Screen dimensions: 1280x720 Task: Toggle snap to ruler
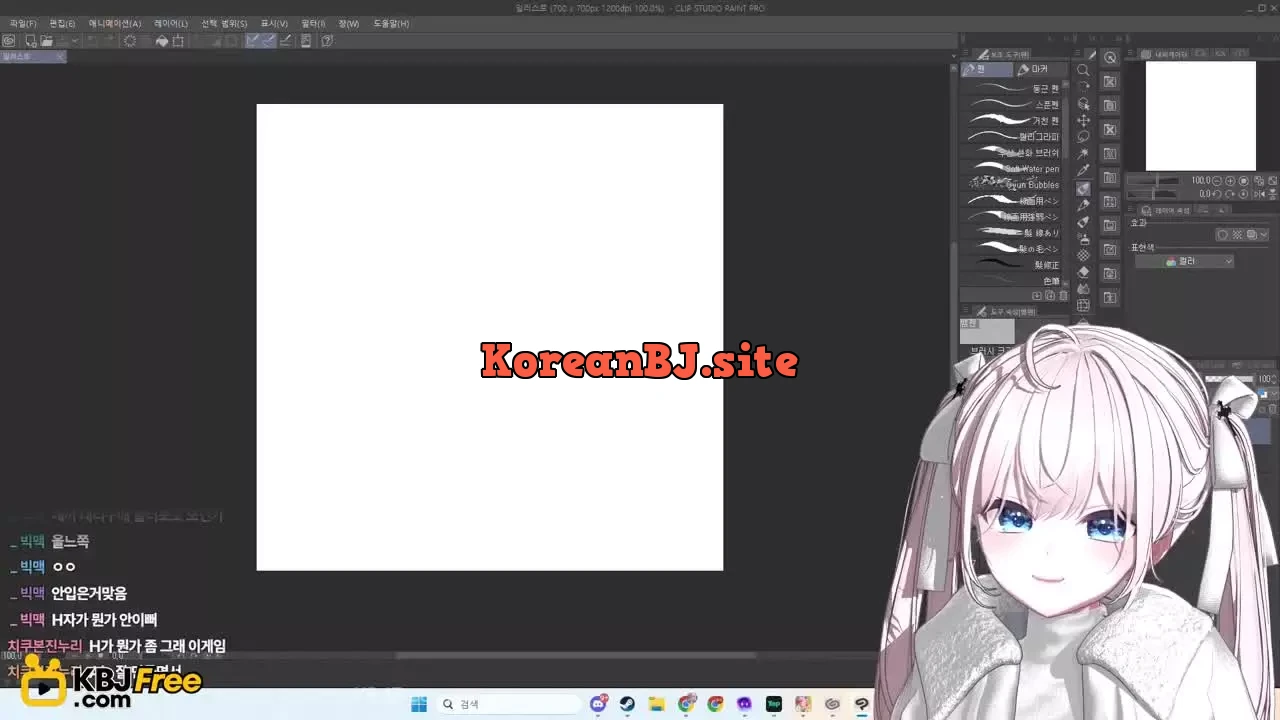[x=253, y=41]
